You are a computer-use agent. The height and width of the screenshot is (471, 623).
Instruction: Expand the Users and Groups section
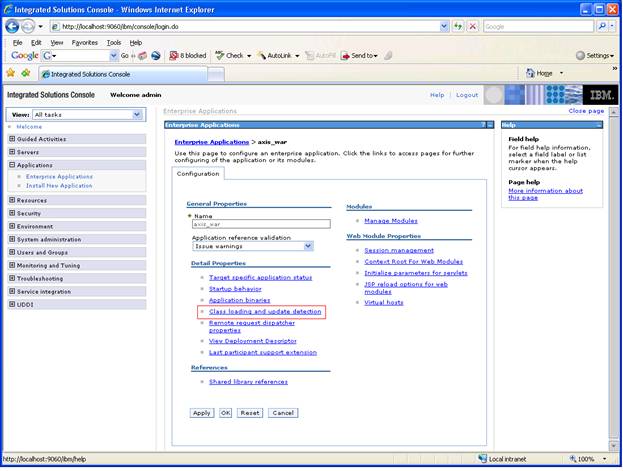(x=12, y=252)
